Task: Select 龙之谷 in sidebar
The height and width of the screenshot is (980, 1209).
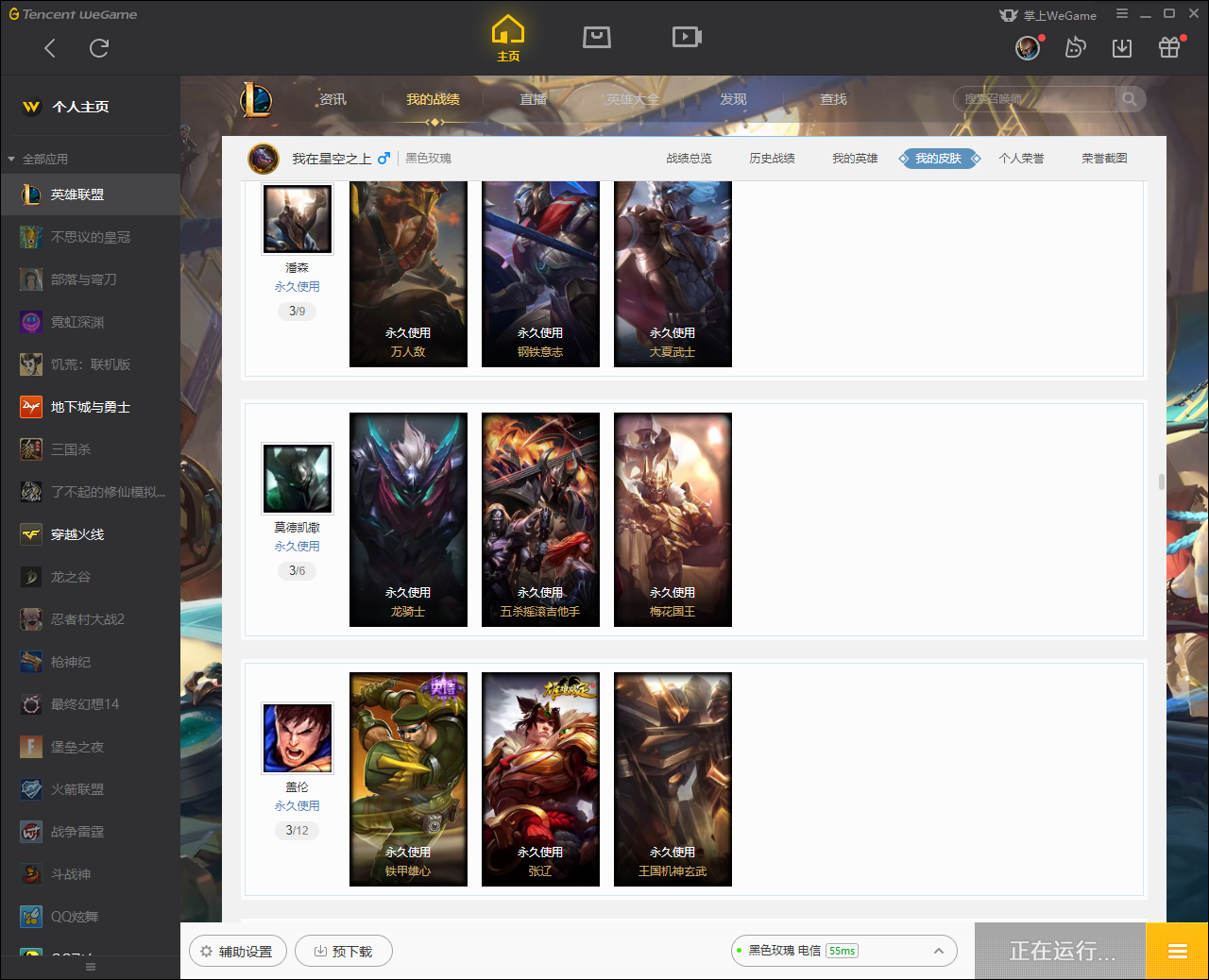Action: pyautogui.click(x=90, y=577)
